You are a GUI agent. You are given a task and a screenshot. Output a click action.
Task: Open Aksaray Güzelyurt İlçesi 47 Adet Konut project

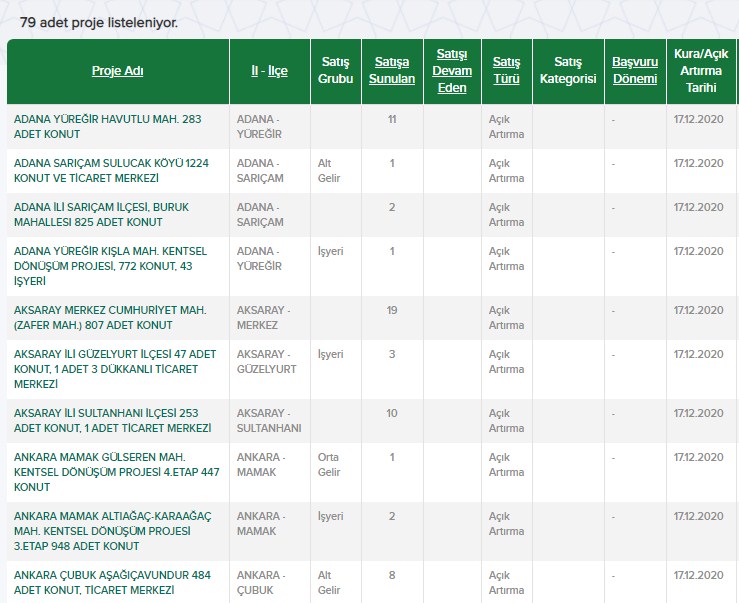pyautogui.click(x=114, y=369)
